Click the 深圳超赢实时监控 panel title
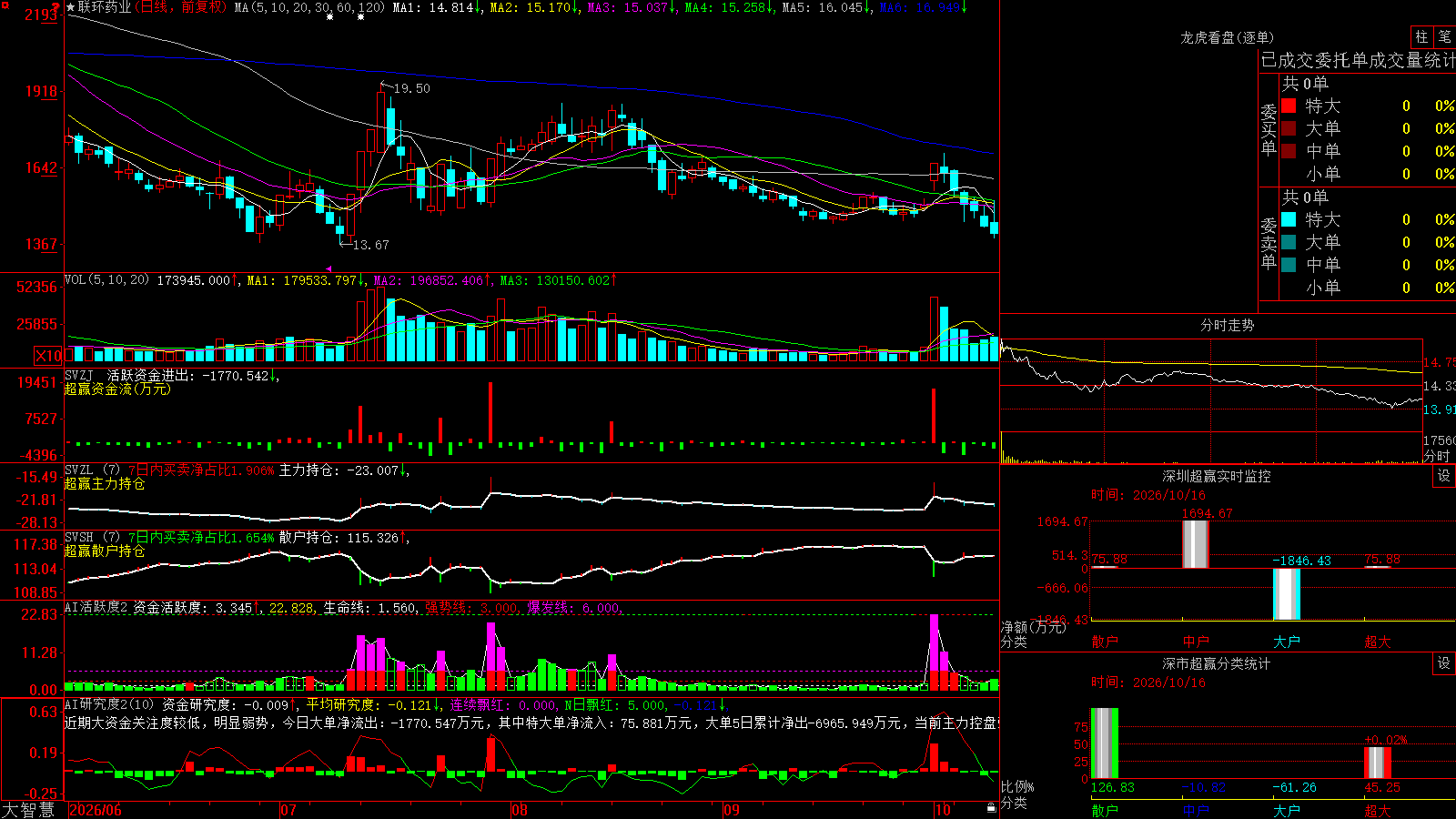Screen dimensions: 1456x819 tap(1217, 476)
